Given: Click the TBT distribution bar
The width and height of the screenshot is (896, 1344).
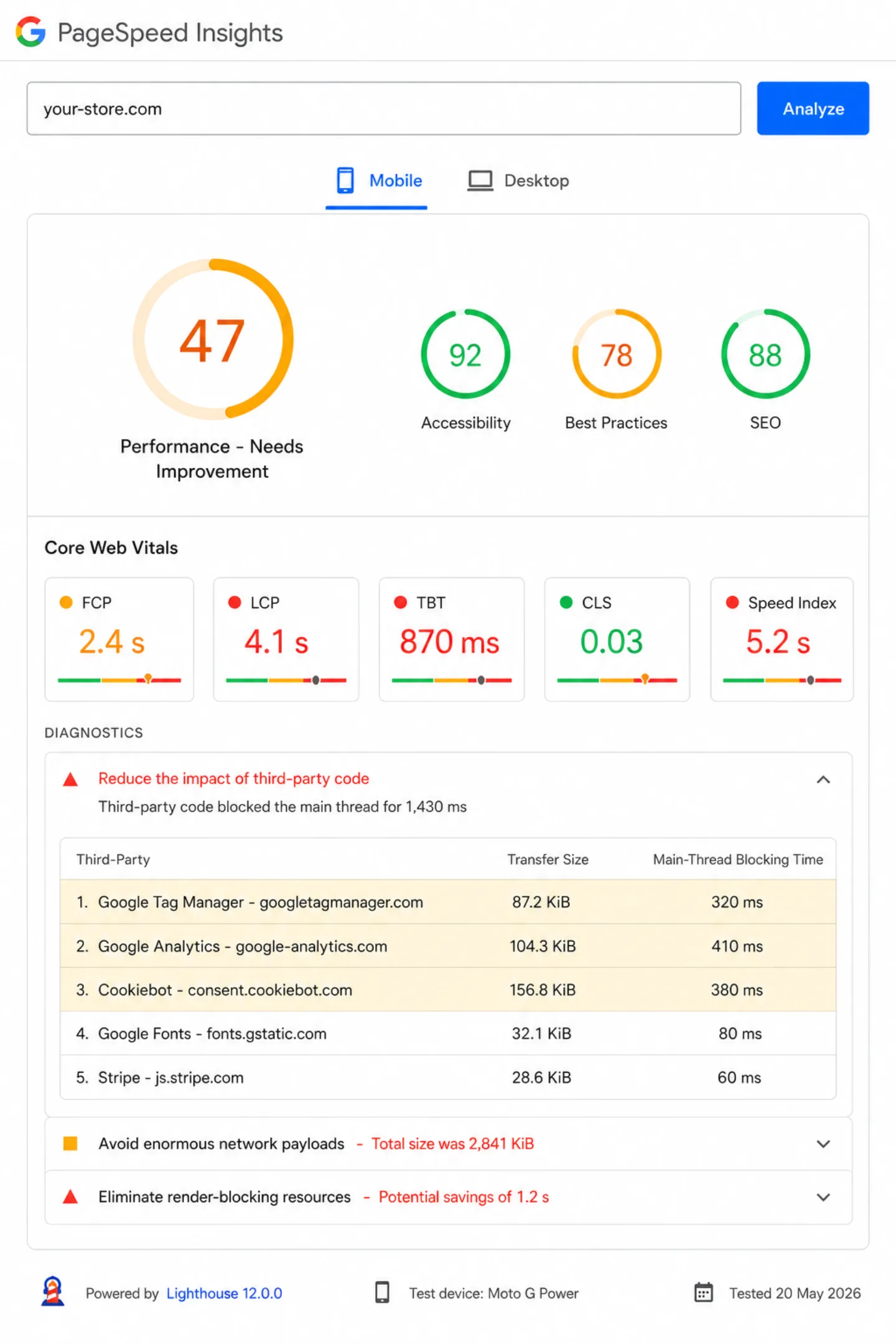Looking at the screenshot, I should coord(452,680).
